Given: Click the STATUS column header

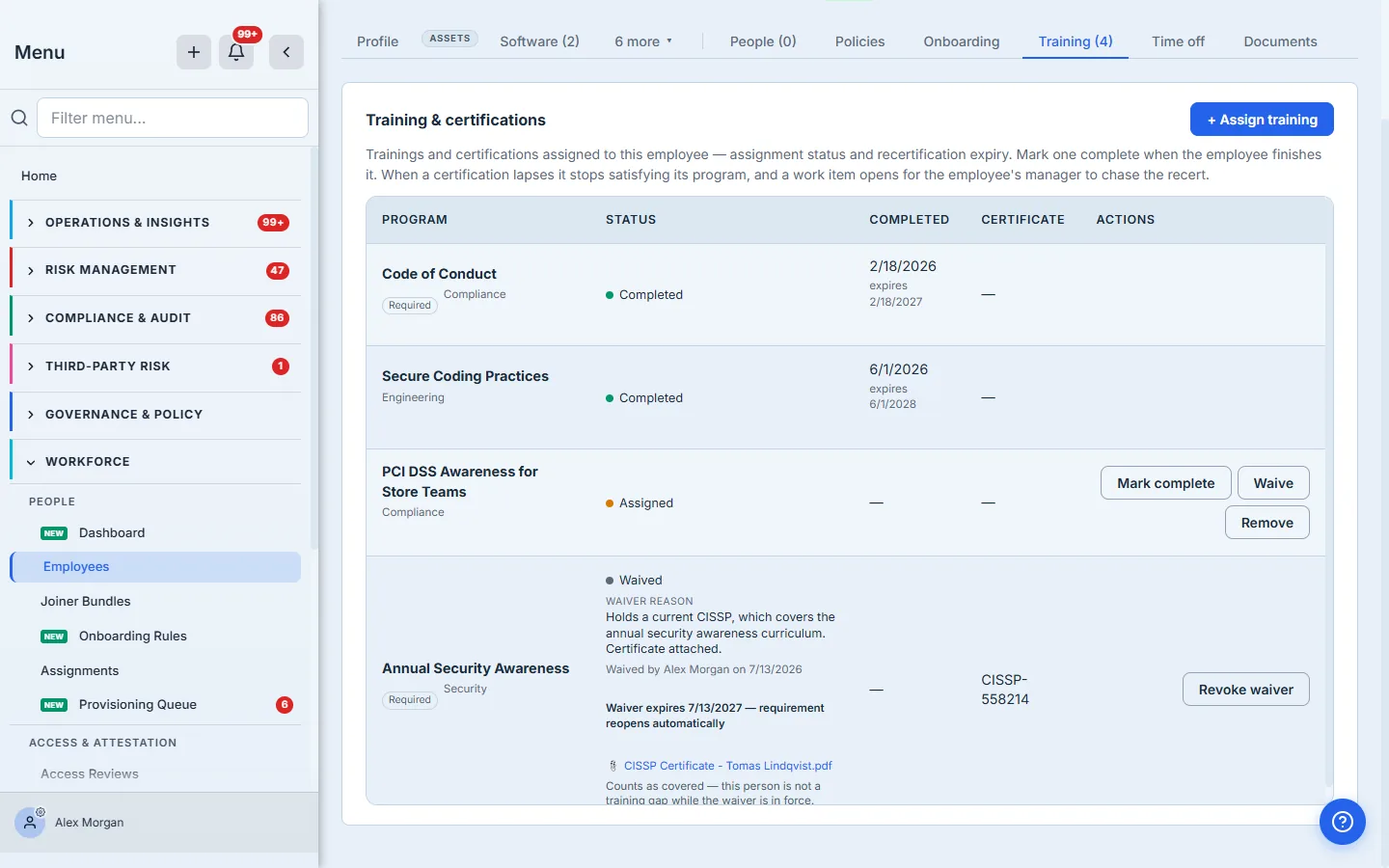Looking at the screenshot, I should tap(631, 220).
